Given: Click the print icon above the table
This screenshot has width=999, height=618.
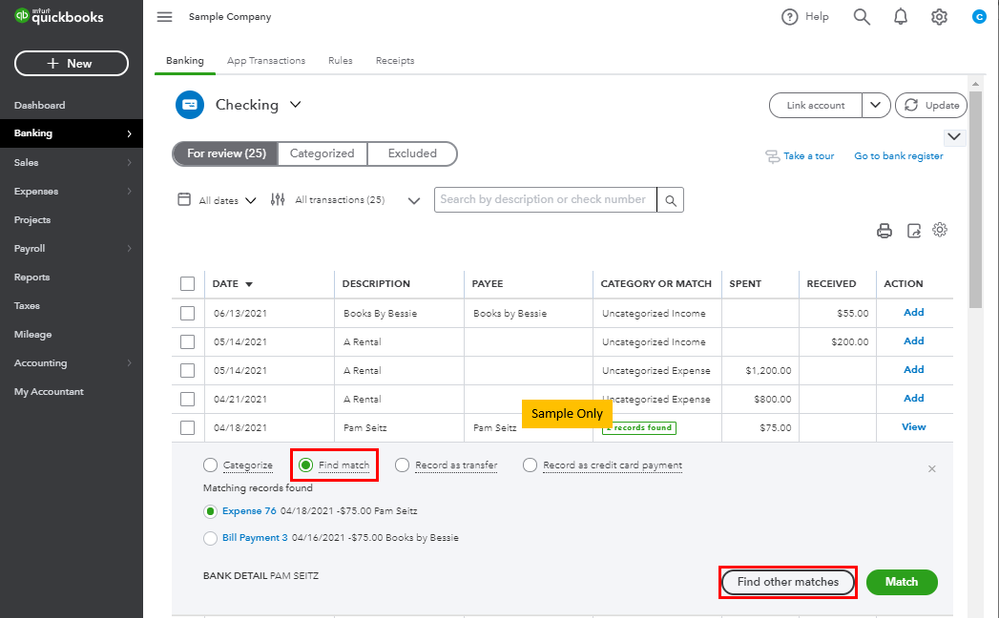Looking at the screenshot, I should 884,231.
